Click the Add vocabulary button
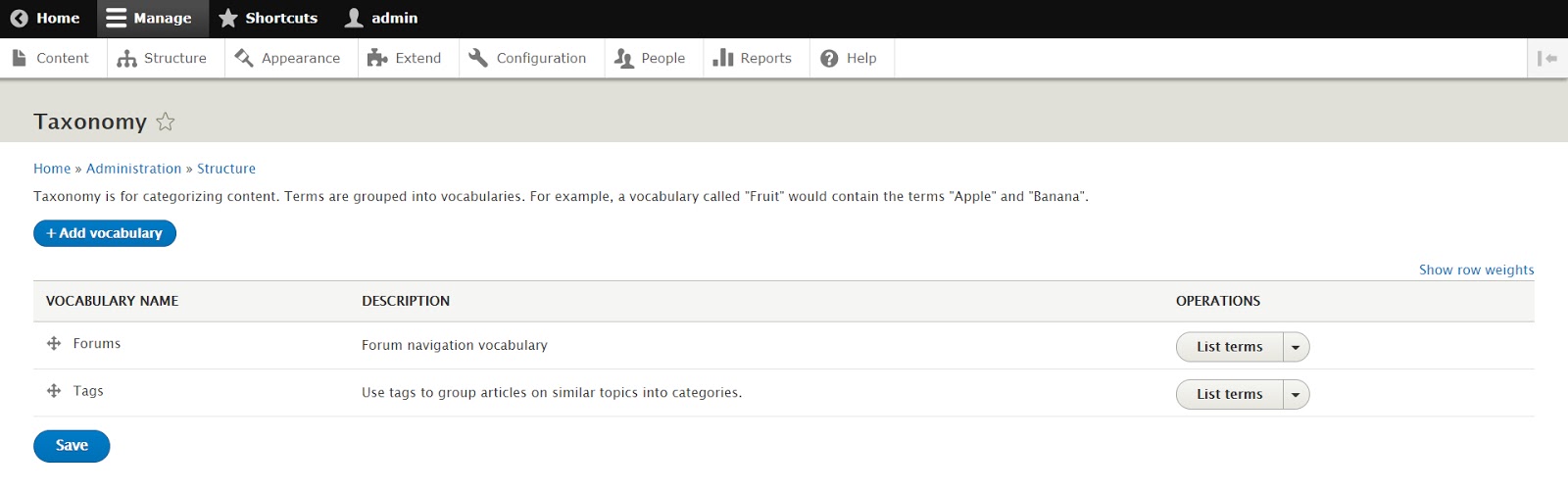The image size is (1568, 492). pyautogui.click(x=105, y=233)
